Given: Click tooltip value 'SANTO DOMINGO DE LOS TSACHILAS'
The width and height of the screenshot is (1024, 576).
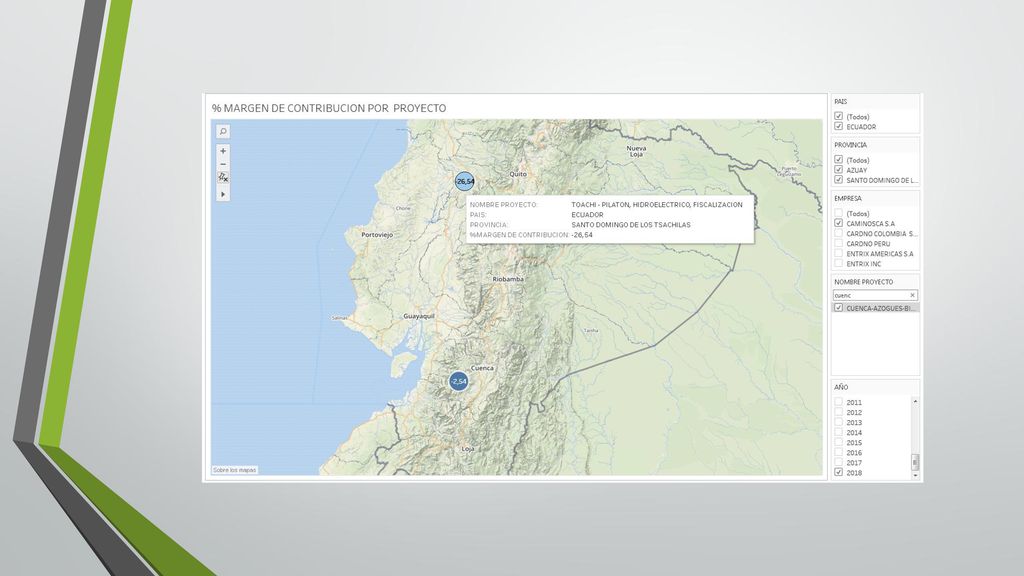Looking at the screenshot, I should click(631, 225).
